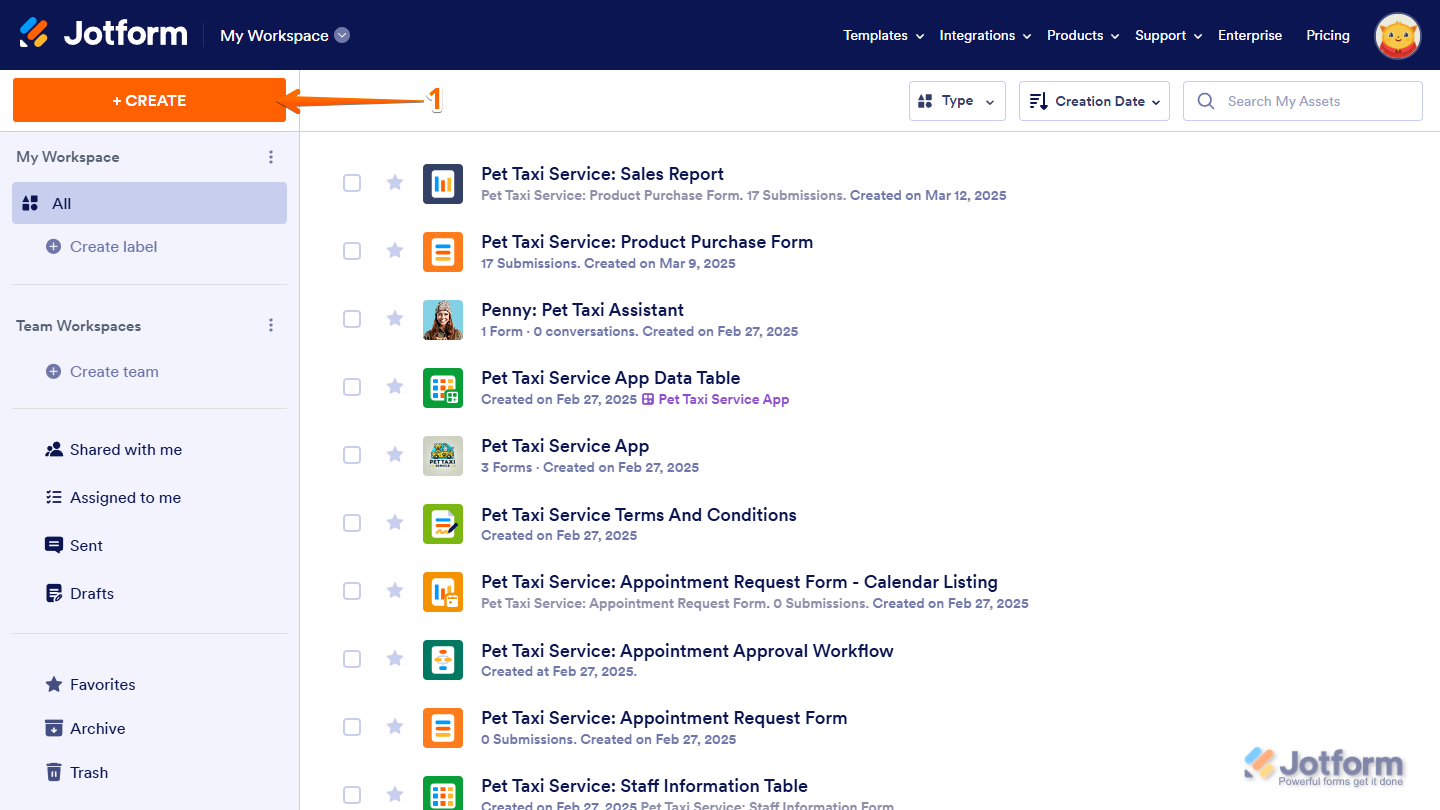Star Pet Taxi Service Terms And Conditions
The height and width of the screenshot is (810, 1440).
pos(395,522)
